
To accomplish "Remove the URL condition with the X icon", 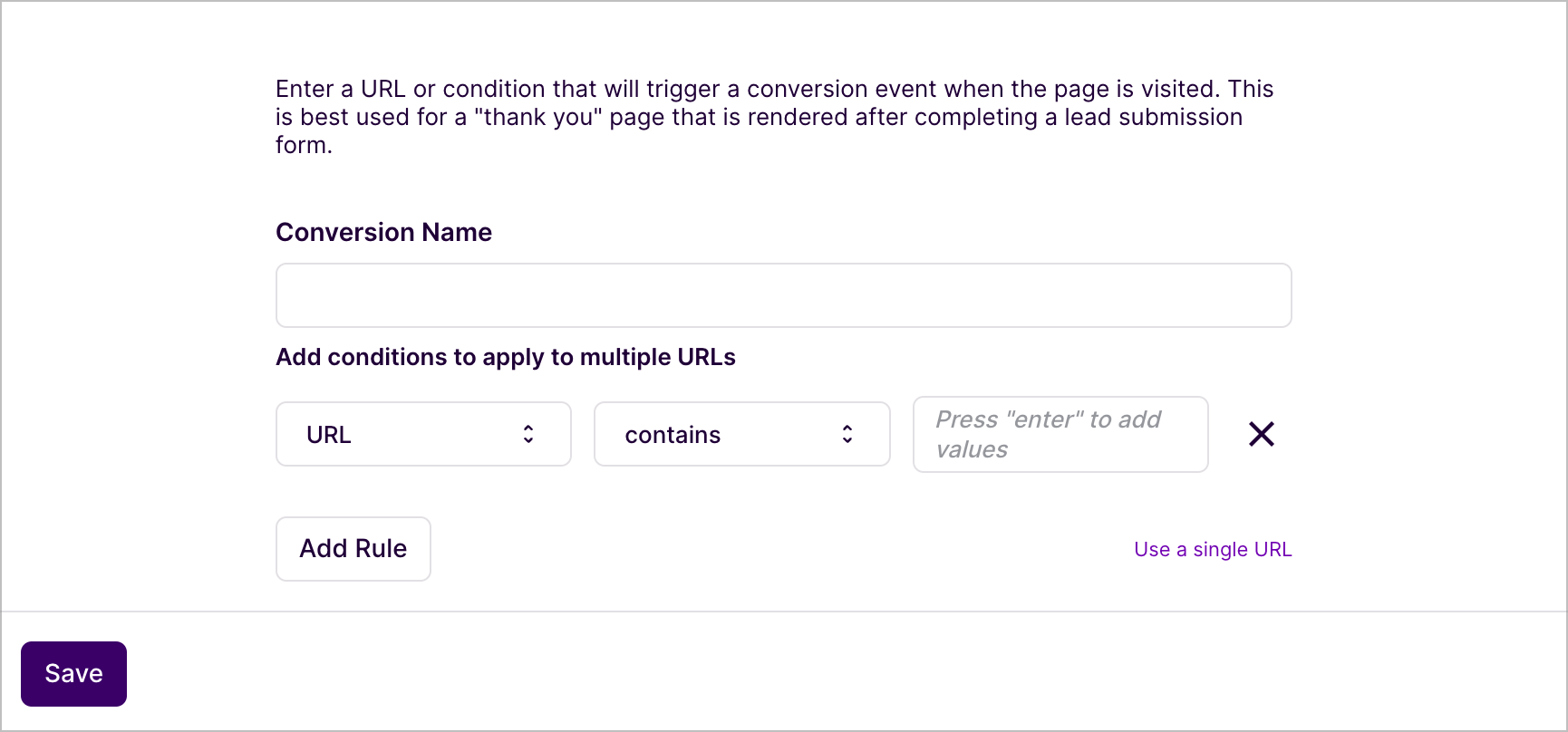I will click(1261, 434).
